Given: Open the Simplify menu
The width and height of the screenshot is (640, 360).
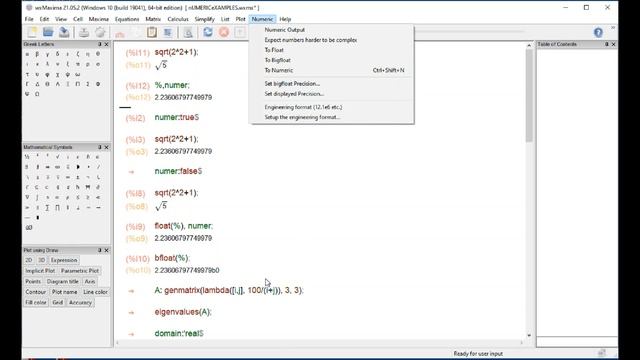Looking at the screenshot, I should coord(204,19).
